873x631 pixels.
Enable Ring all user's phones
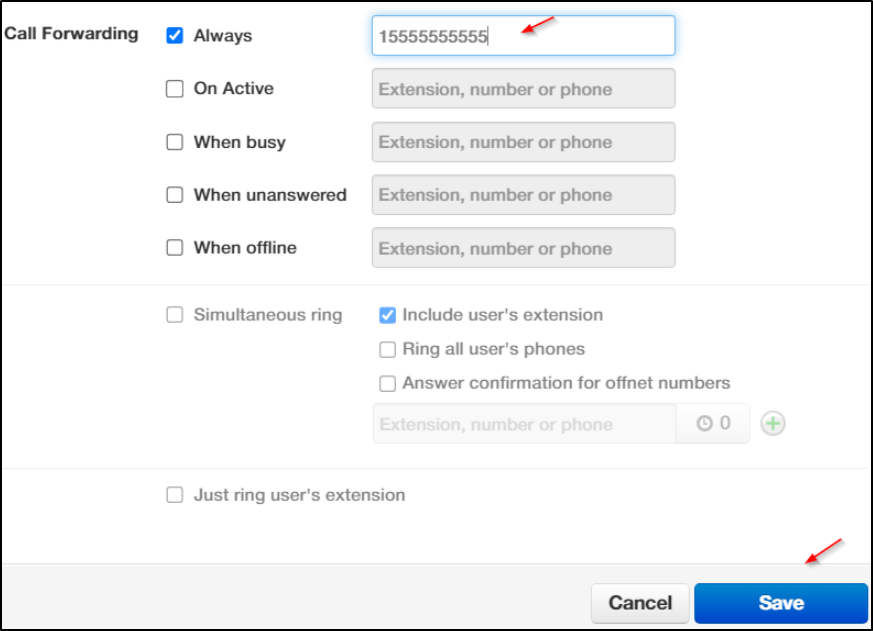tap(388, 349)
